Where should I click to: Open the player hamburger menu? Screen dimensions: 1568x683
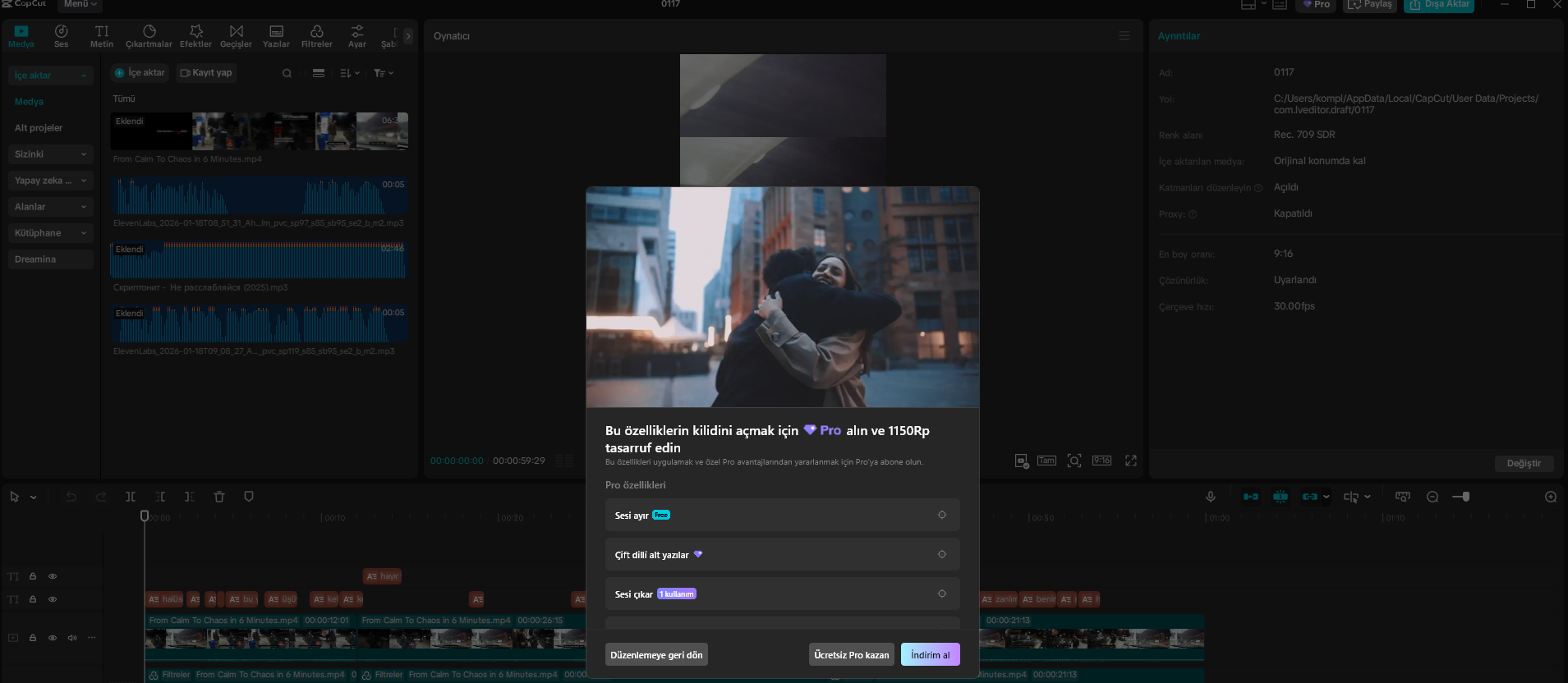(1124, 36)
